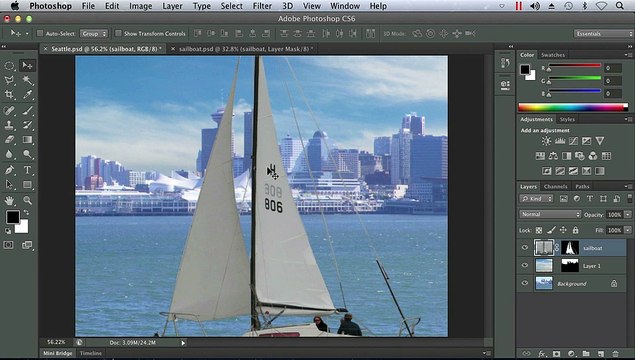This screenshot has width=635, height=360.
Task: Select the Hand tool
Action: pyautogui.click(x=9, y=200)
